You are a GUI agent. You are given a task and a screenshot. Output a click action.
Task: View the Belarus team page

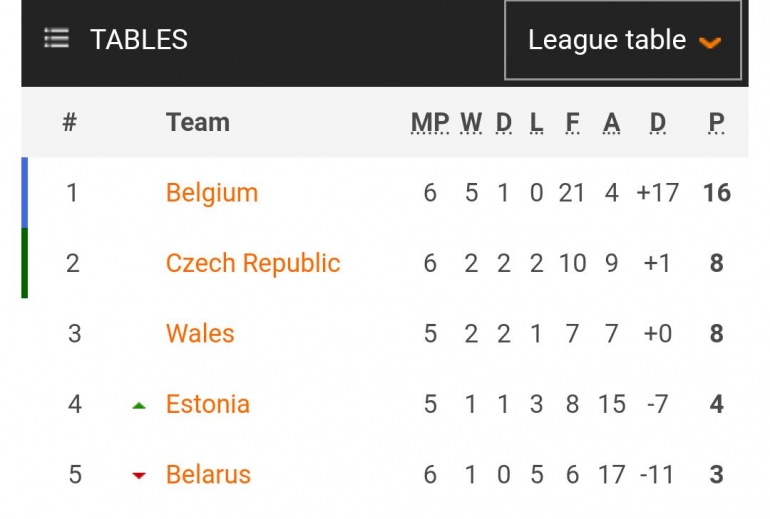coord(209,474)
